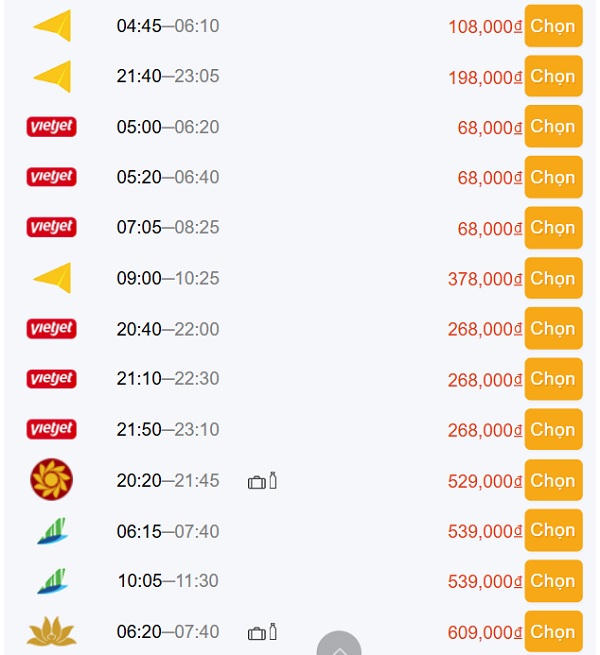The width and height of the screenshot is (600, 655).
Task: Click the Vietnam Airlines lotus logo
Action: pos(51,632)
